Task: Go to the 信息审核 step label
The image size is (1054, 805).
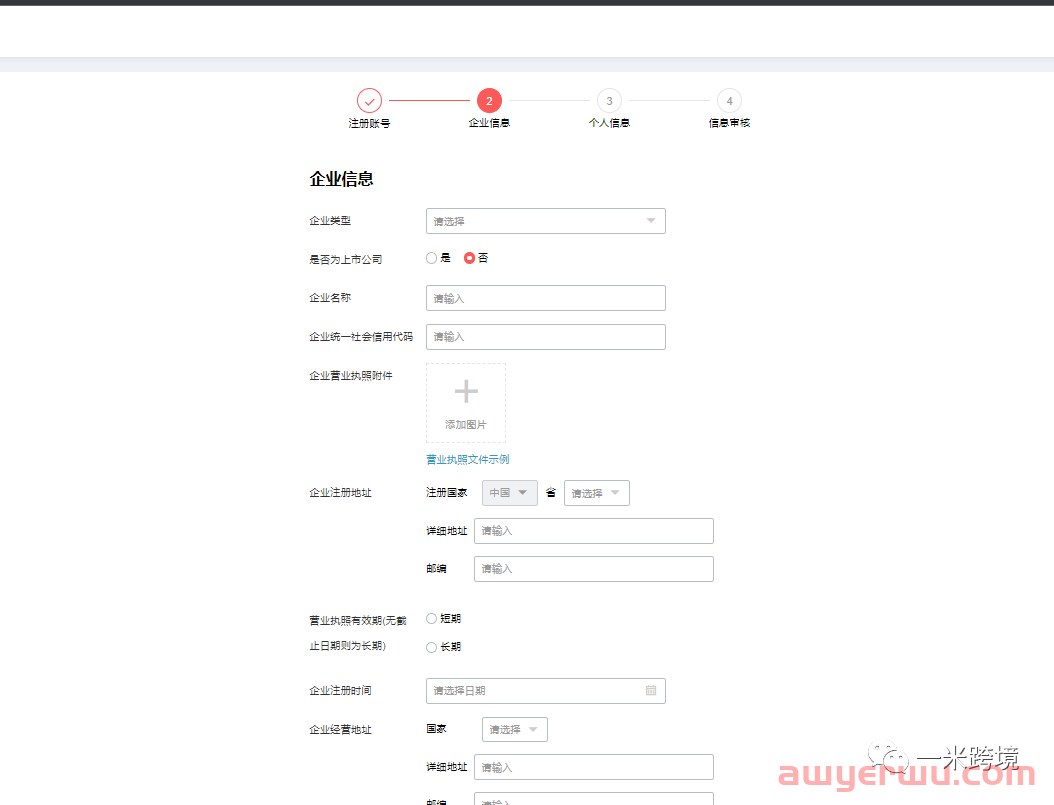Action: [729, 123]
